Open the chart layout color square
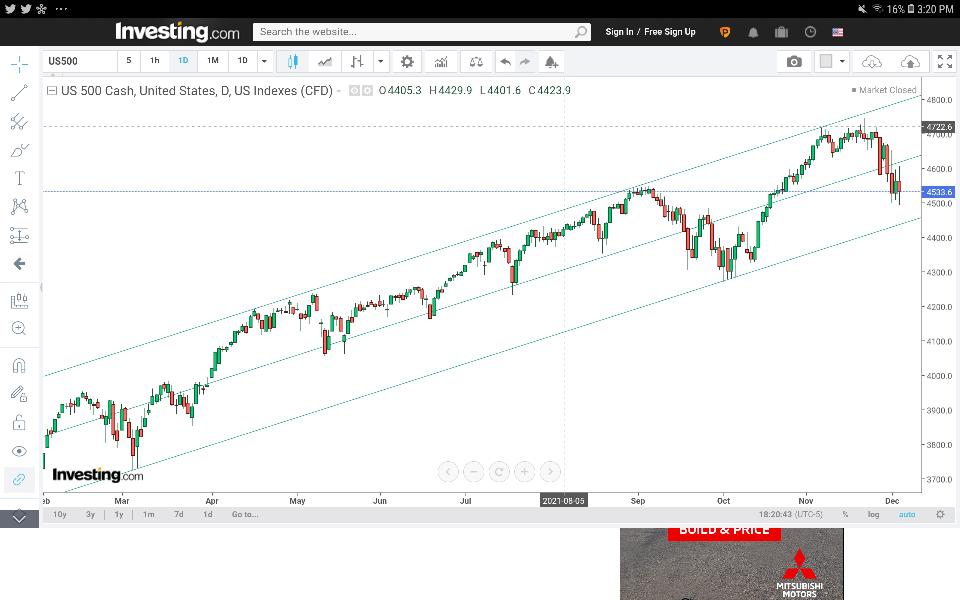The image size is (960, 600). pyautogui.click(x=826, y=61)
